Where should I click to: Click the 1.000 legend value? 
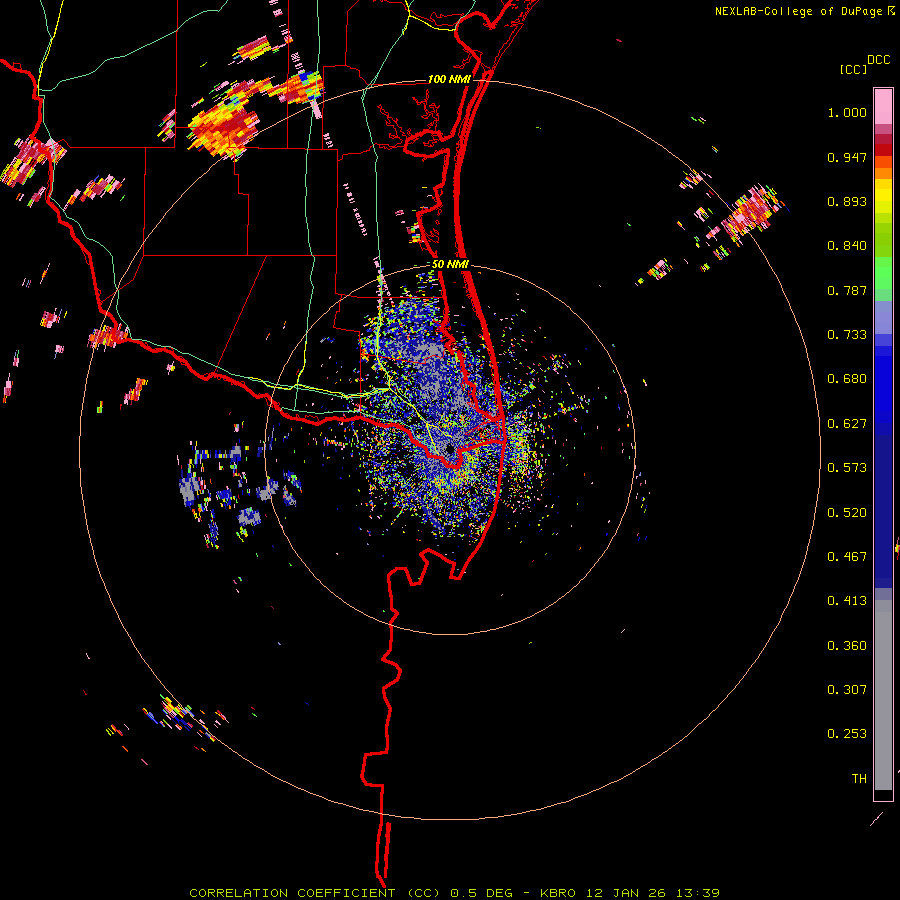tap(847, 112)
